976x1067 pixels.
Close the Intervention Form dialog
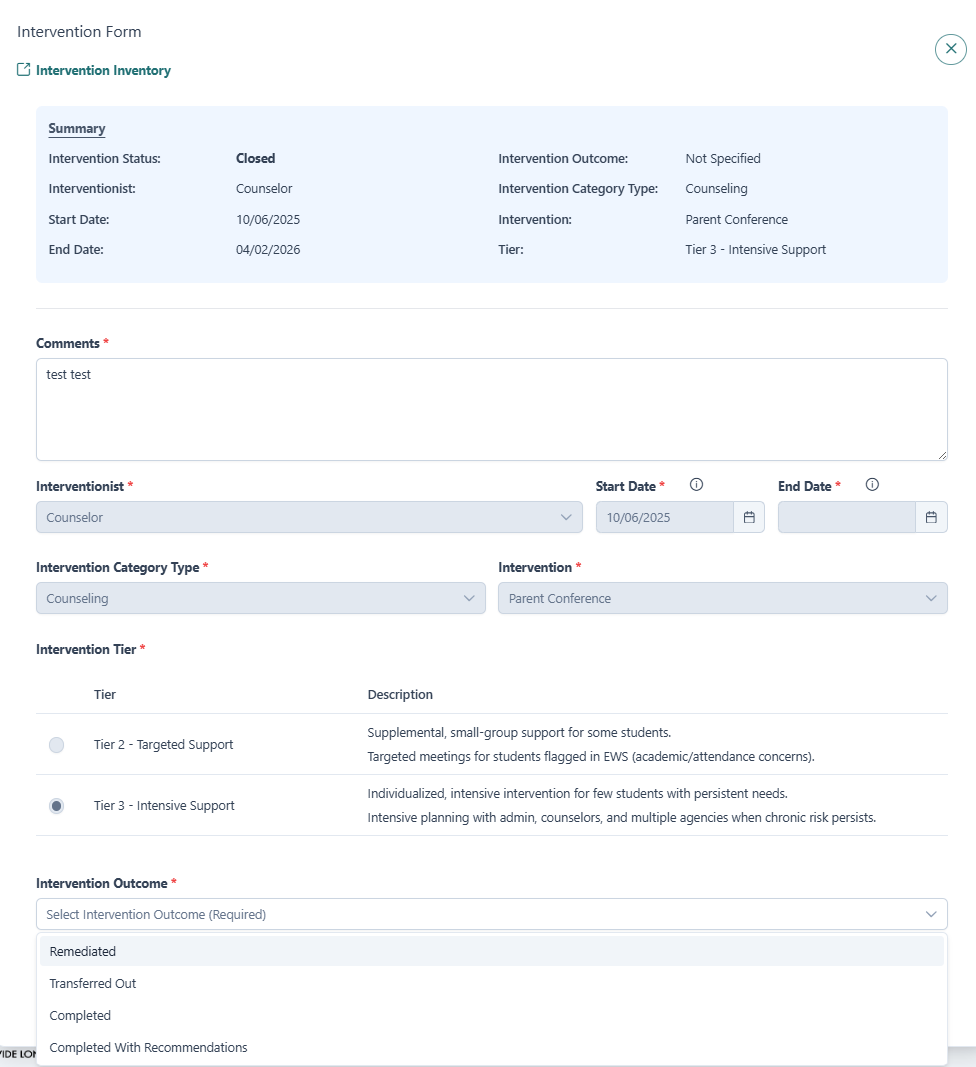[950, 49]
